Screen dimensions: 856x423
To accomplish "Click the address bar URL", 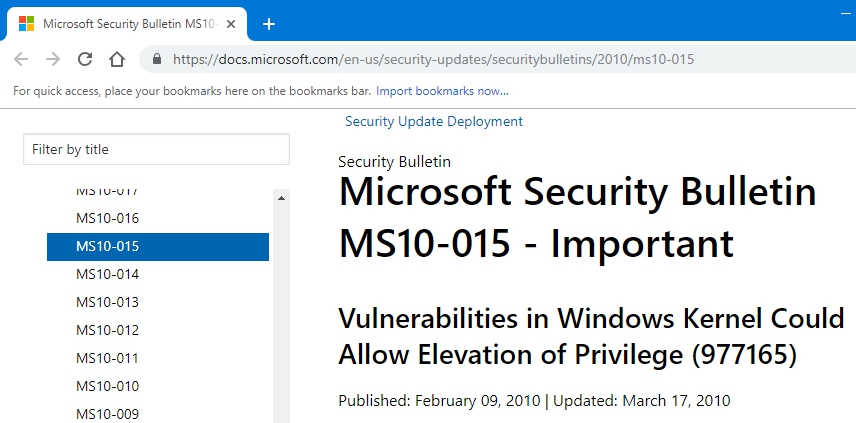I will coord(433,59).
